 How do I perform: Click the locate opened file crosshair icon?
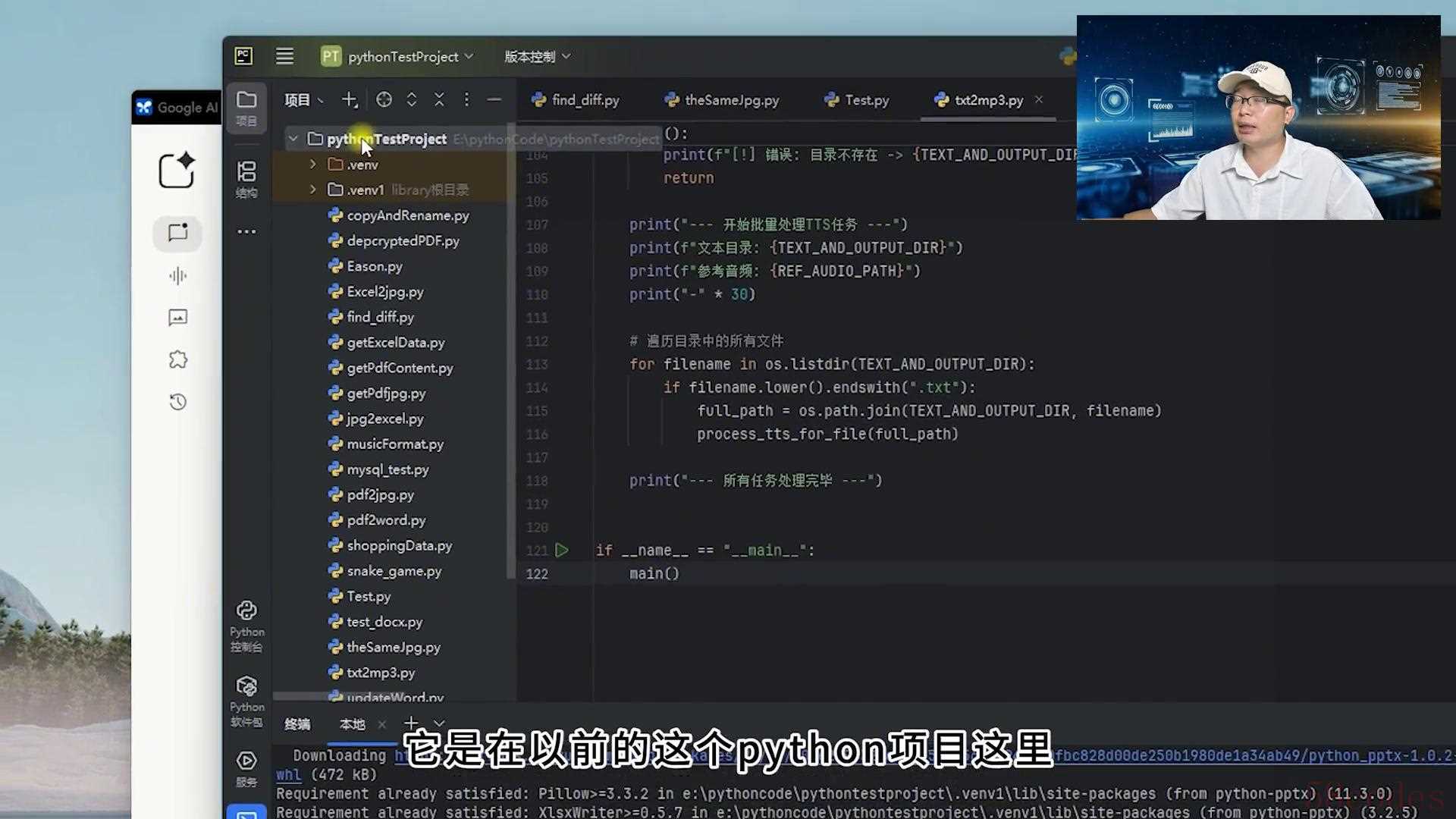(384, 99)
